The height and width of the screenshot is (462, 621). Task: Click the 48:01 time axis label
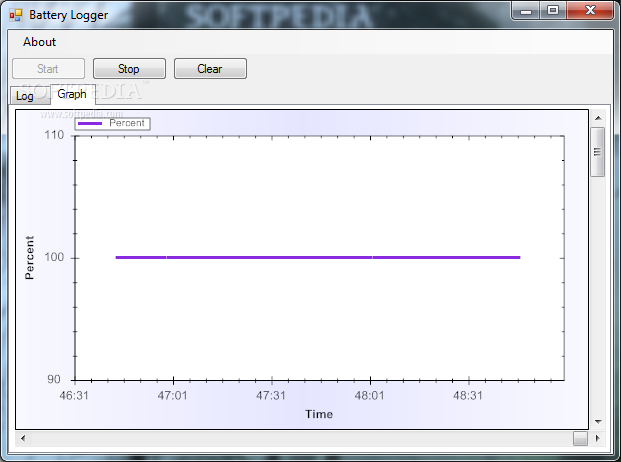370,395
